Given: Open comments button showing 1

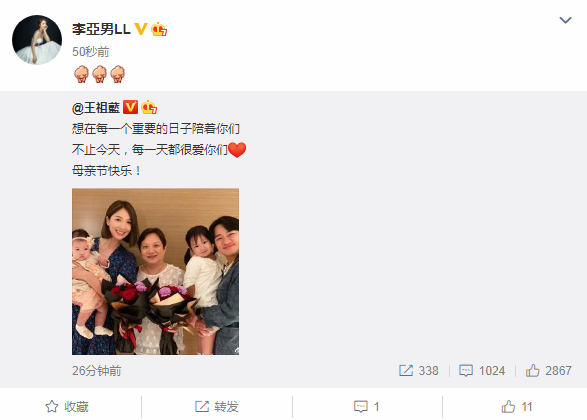Looking at the screenshot, I should tap(367, 407).
